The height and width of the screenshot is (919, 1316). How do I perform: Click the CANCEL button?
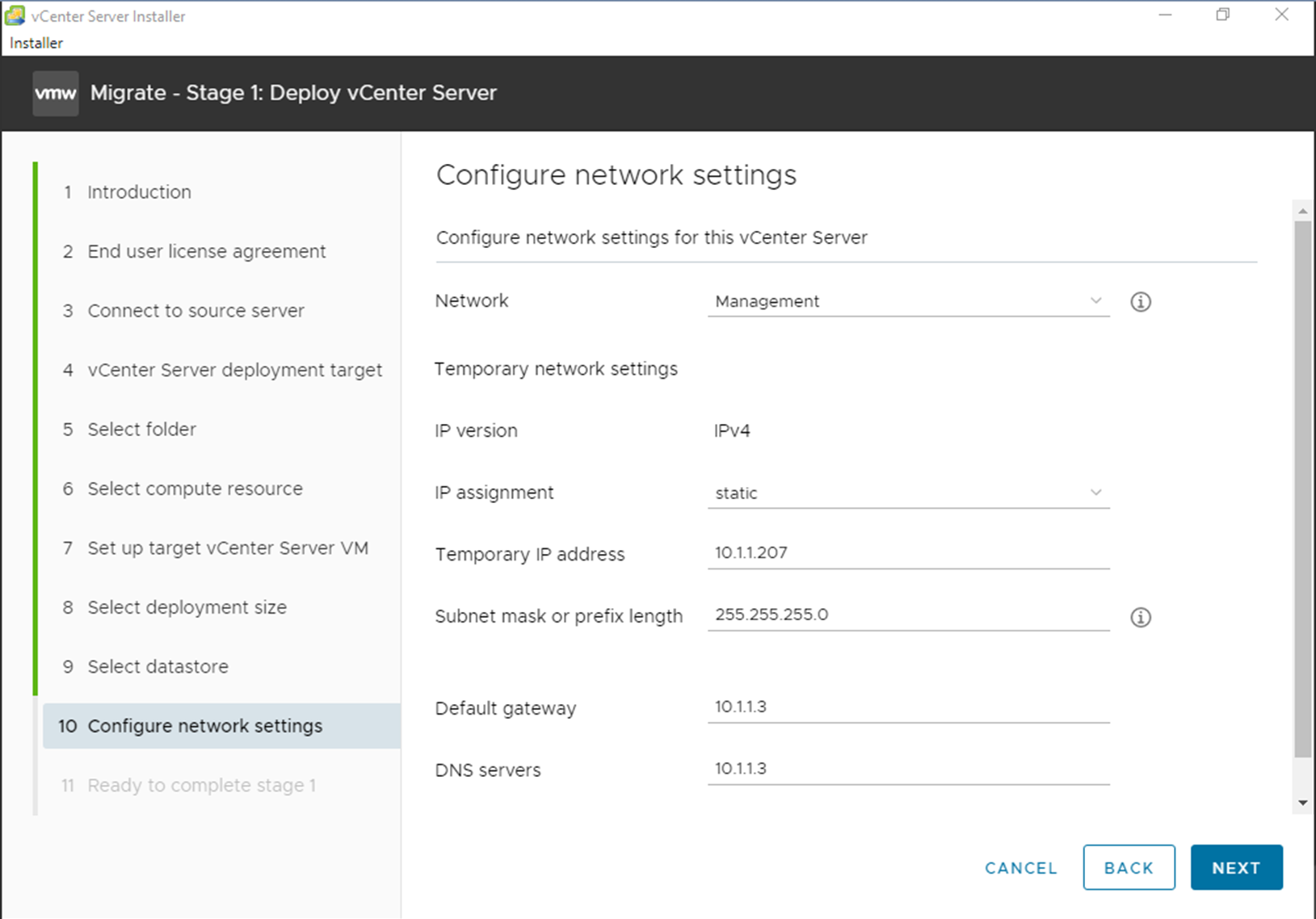pos(1021,868)
